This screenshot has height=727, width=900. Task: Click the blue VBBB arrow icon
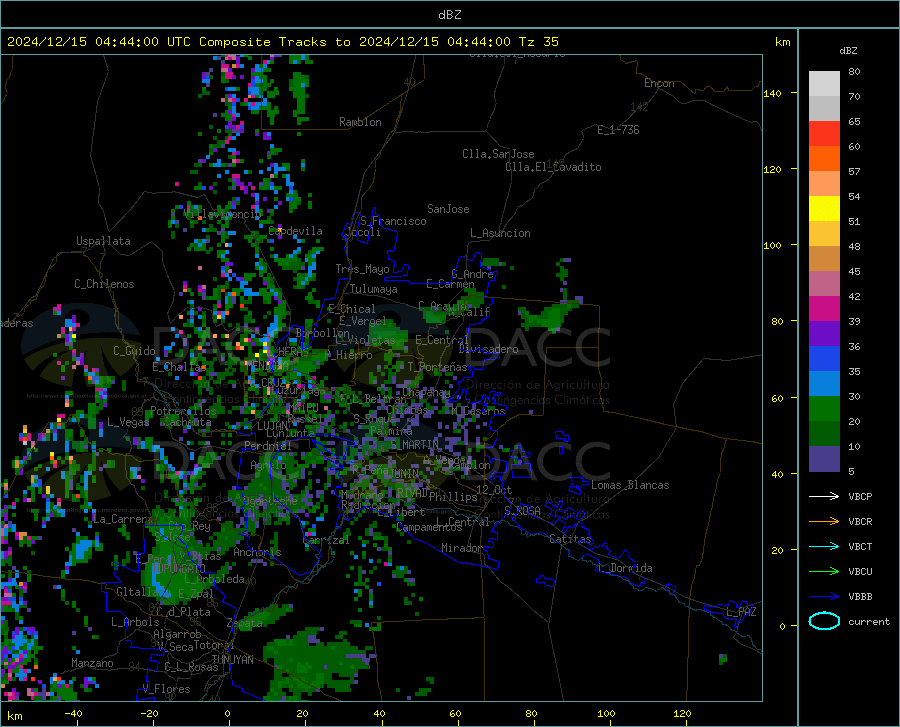pos(824,597)
